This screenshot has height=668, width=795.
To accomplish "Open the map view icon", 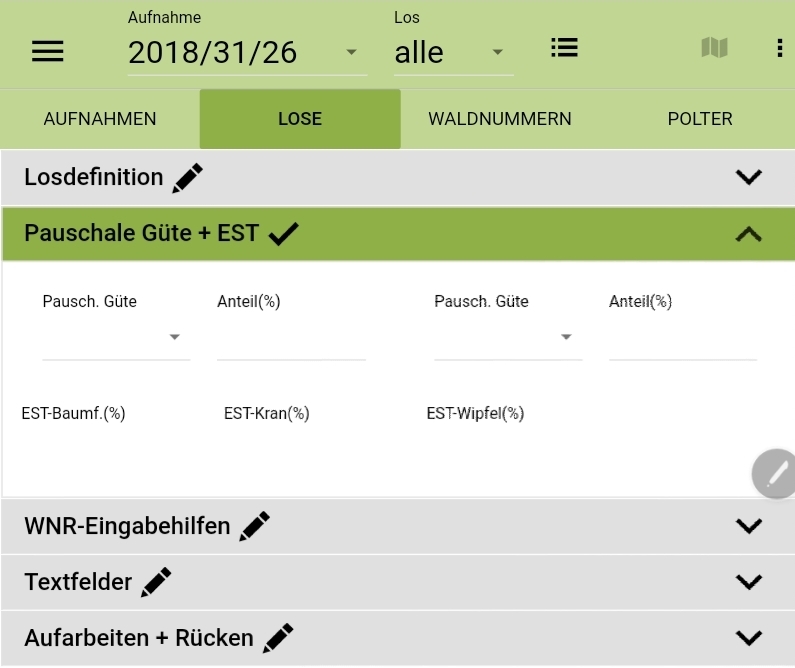I will pyautogui.click(x=714, y=48).
